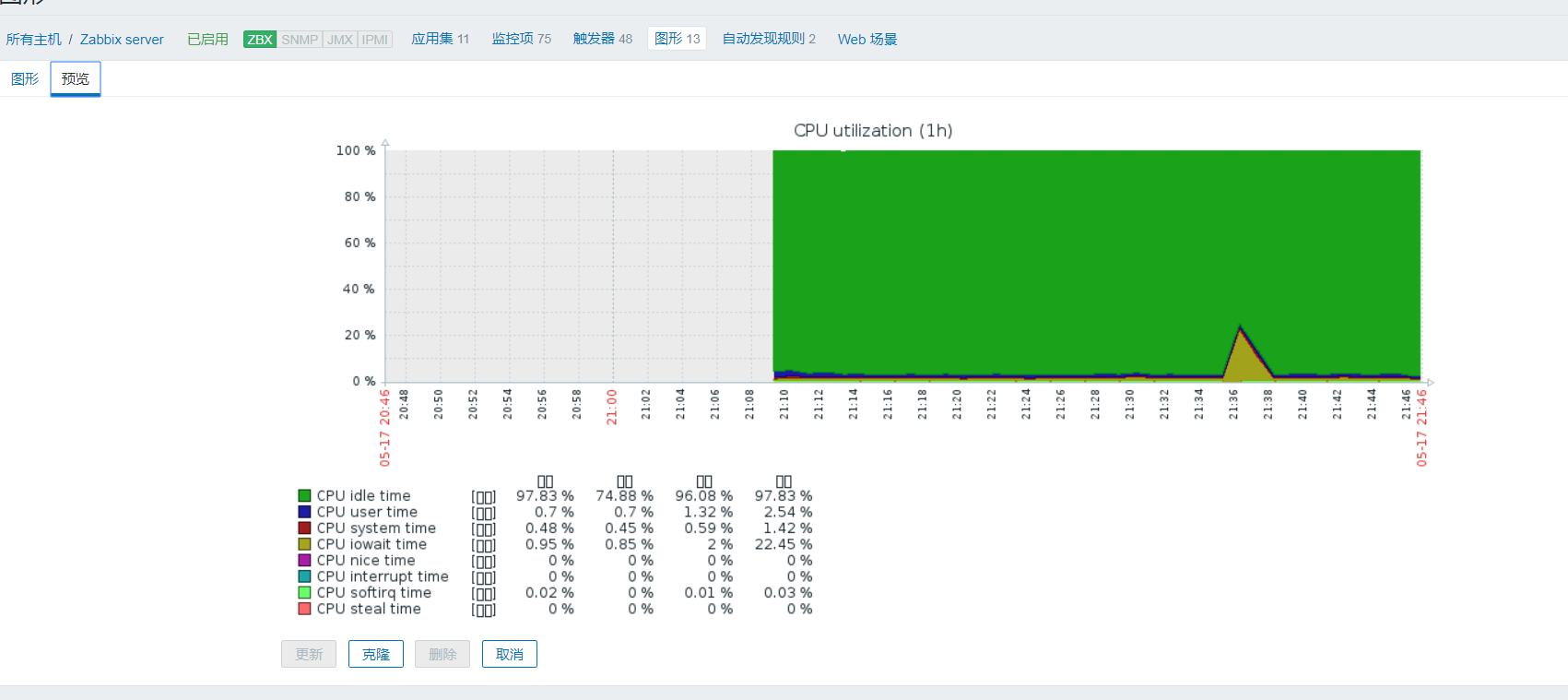Click the CPU interrupt time teal swatch
Viewport: 1568px width, 700px height.
point(304,576)
